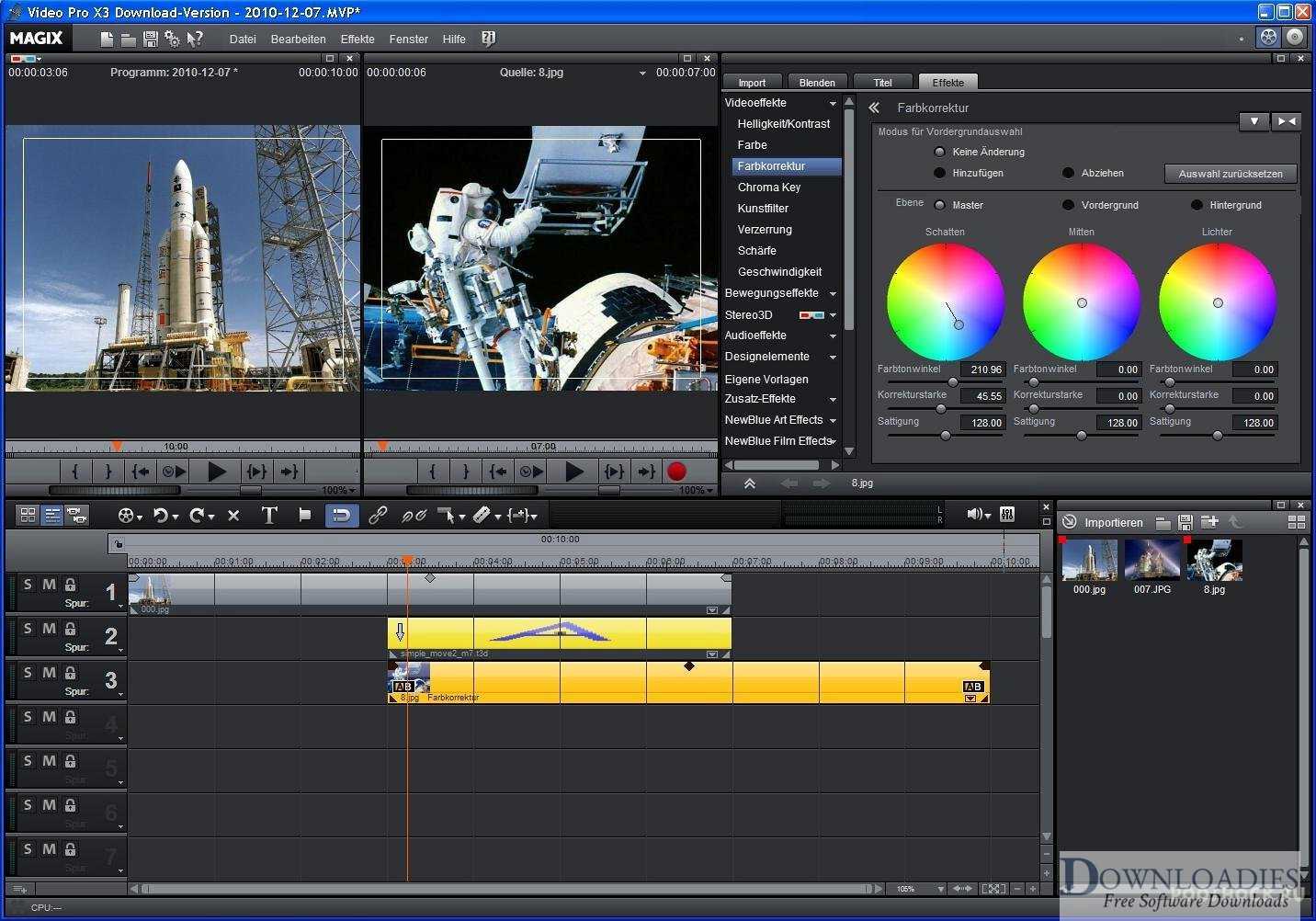This screenshot has width=1316, height=921.
Task: Select Chroma Key in the effects list
Action: tap(769, 188)
